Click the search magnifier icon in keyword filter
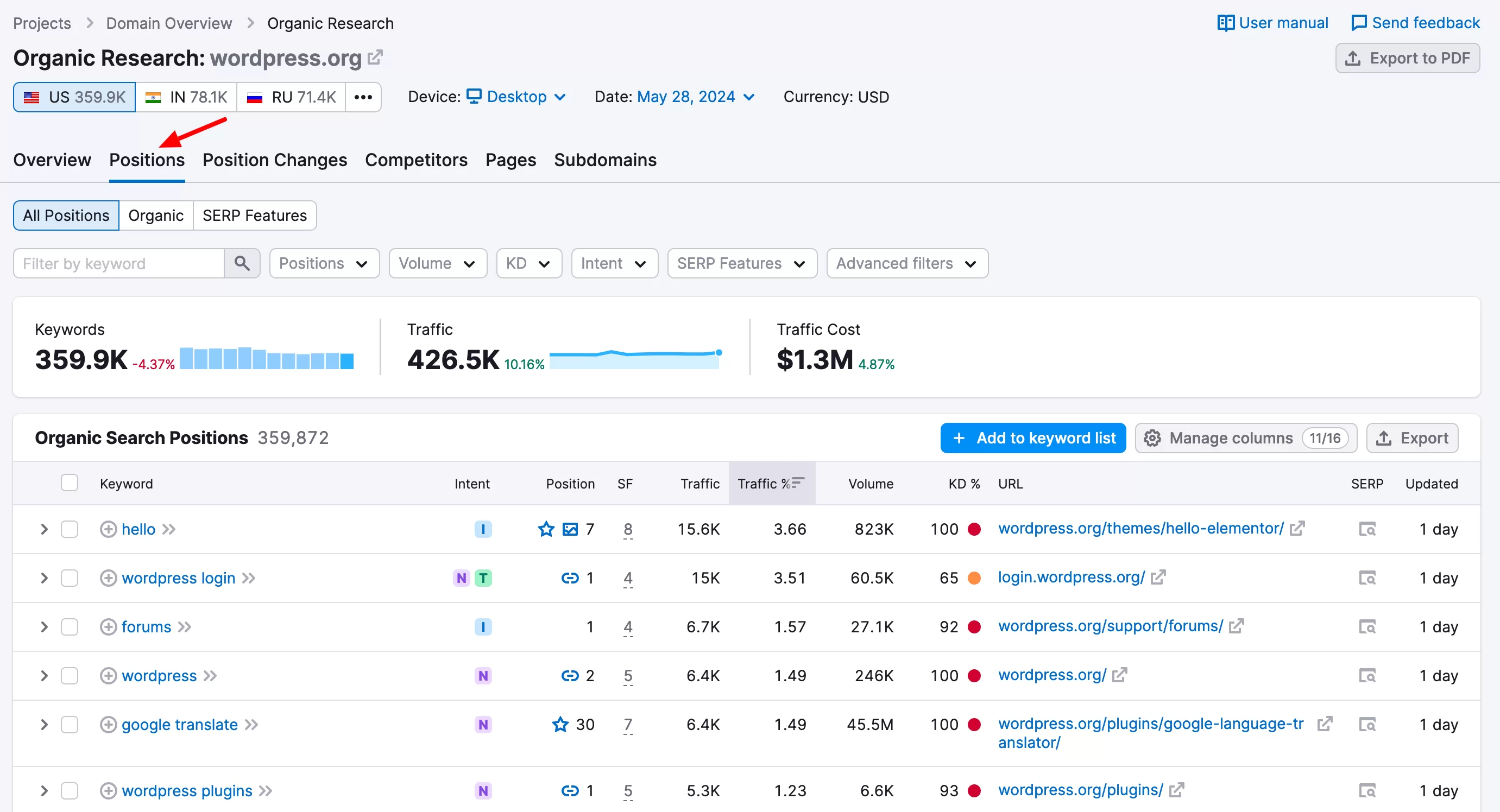Image resolution: width=1500 pixels, height=812 pixels. pyautogui.click(x=242, y=263)
